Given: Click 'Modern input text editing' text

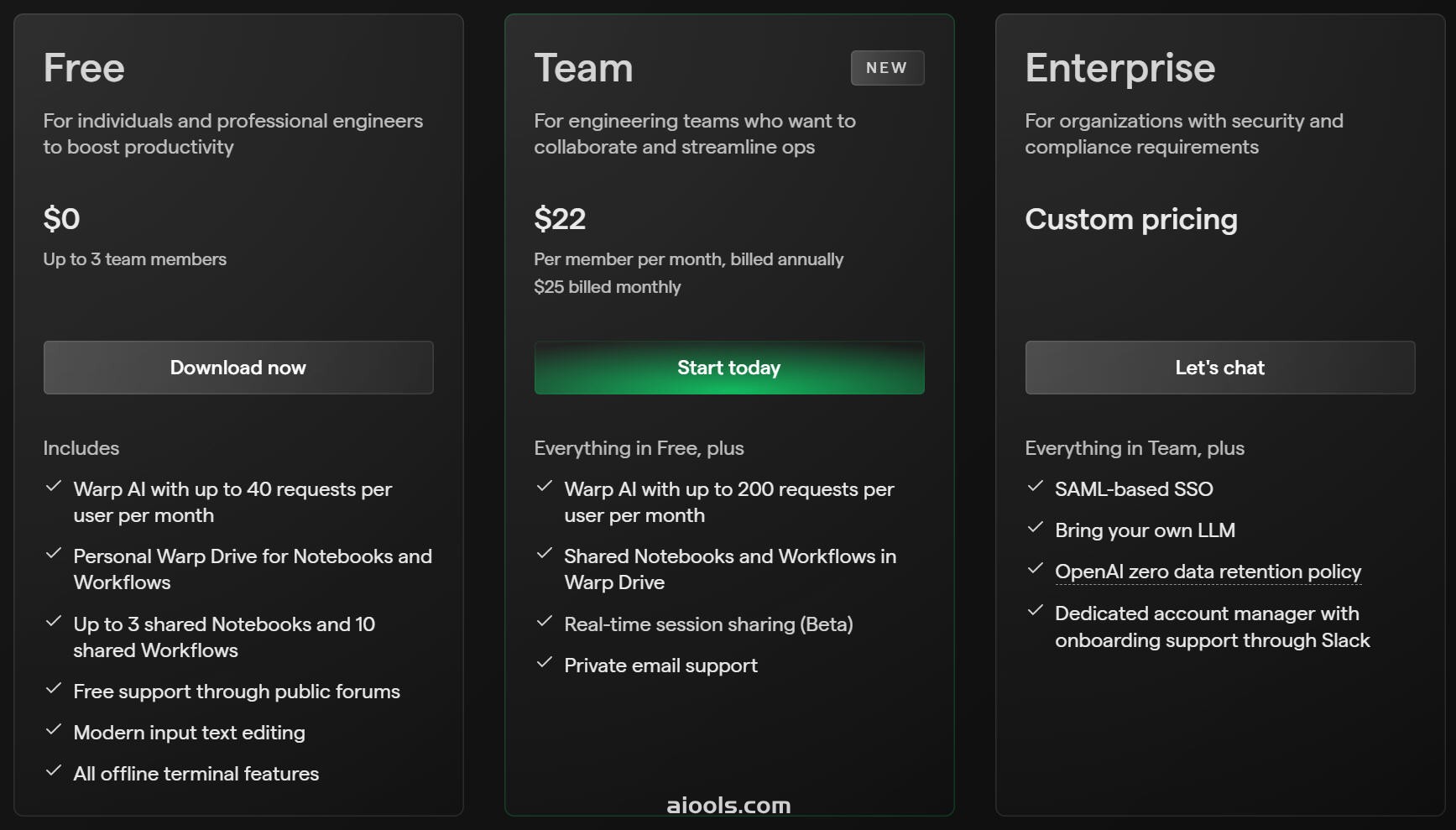Looking at the screenshot, I should [190, 733].
